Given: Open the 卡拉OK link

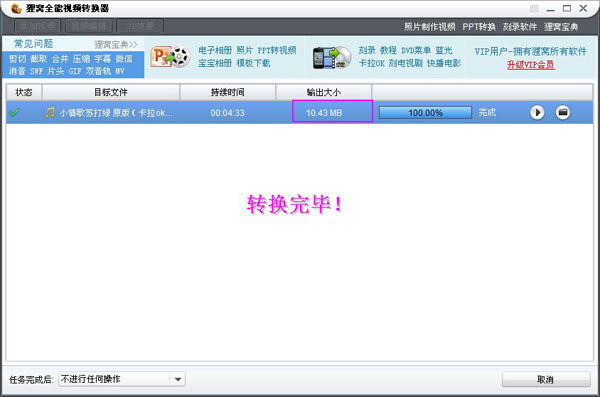Looking at the screenshot, I should coord(371,63).
